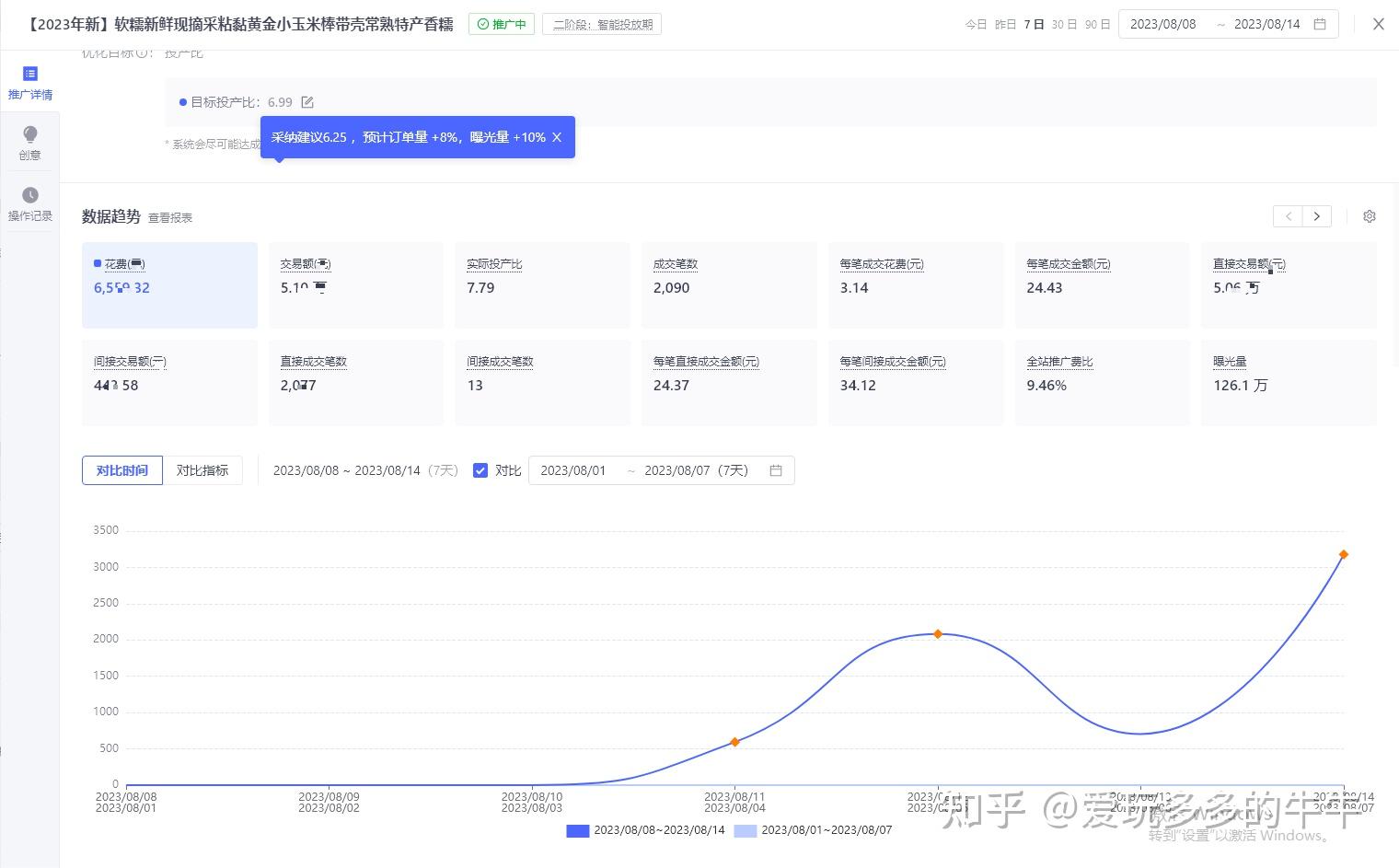Image resolution: width=1399 pixels, height=868 pixels.
Task: Open comparison range calendar icon
Action: 776,470
